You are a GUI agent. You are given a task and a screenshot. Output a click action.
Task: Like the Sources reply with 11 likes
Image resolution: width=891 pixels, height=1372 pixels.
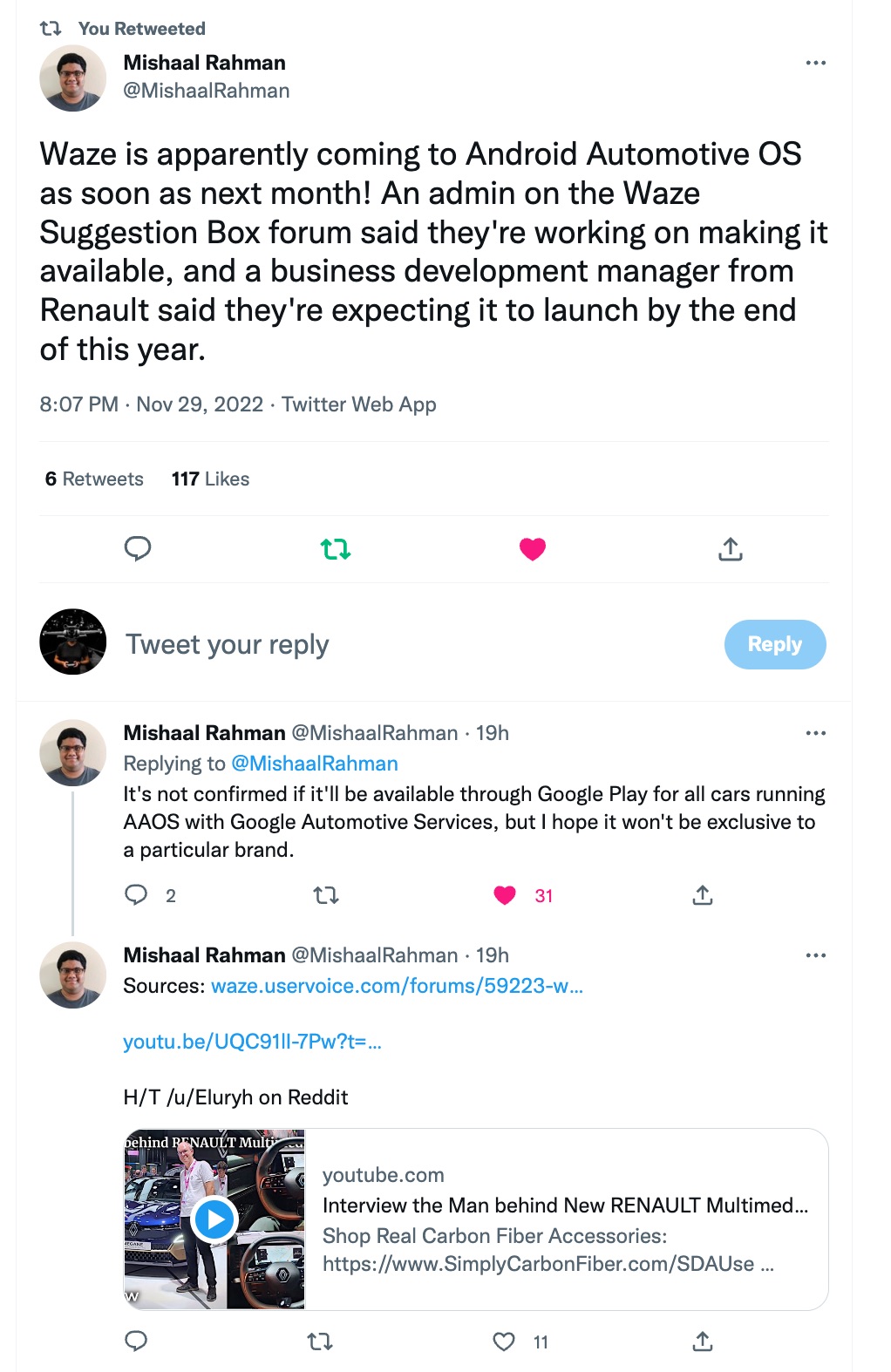(504, 1341)
